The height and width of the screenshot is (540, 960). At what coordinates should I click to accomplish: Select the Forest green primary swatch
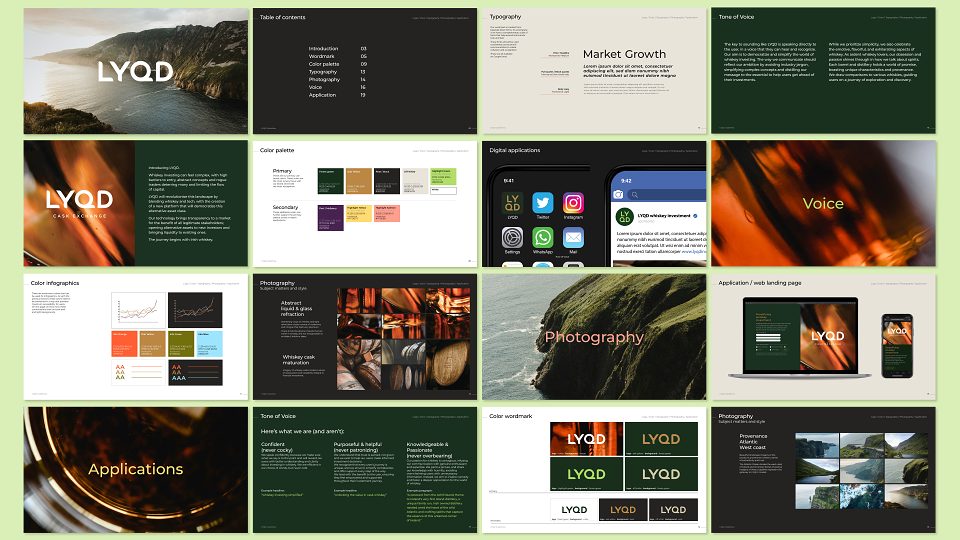[331, 181]
